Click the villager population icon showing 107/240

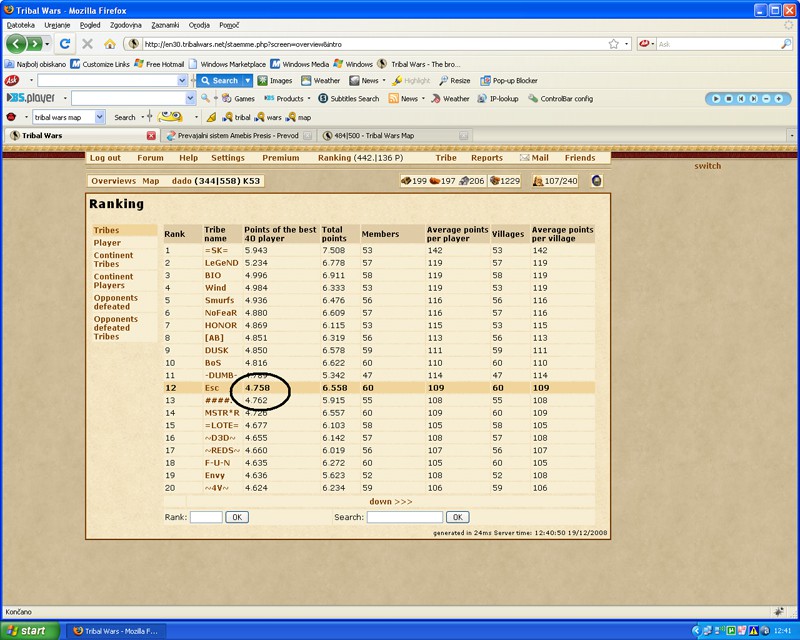538,181
